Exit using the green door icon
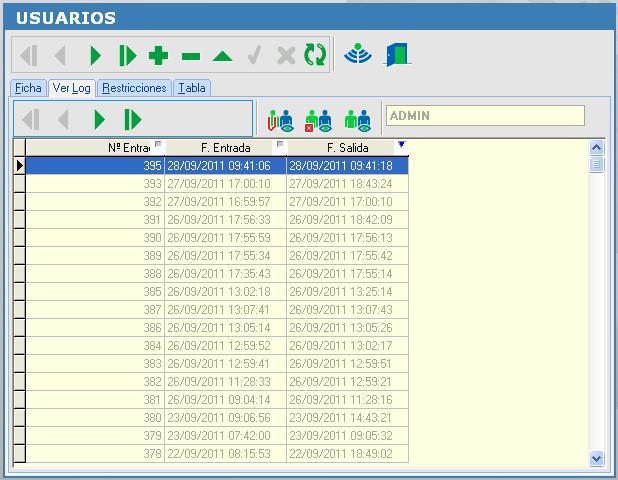 click(397, 54)
